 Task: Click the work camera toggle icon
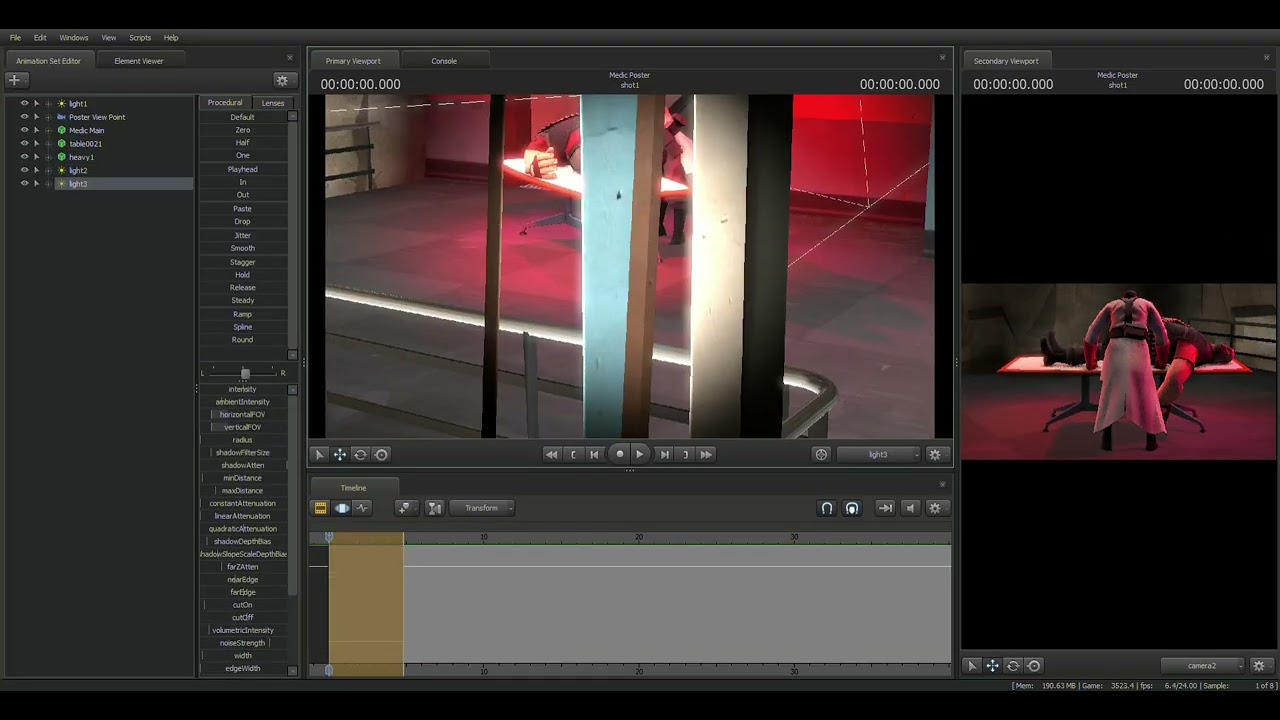(822, 454)
